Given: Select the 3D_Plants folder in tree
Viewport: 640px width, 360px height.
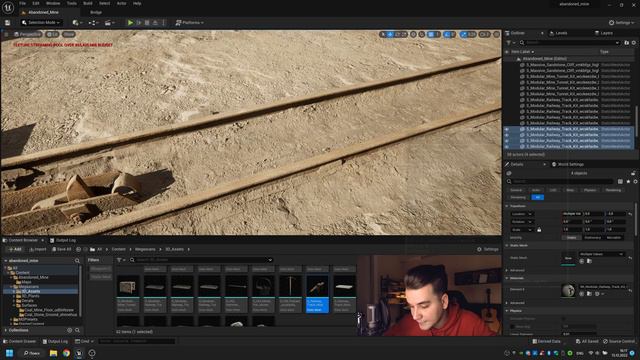Looking at the screenshot, I should pyautogui.click(x=30, y=296).
